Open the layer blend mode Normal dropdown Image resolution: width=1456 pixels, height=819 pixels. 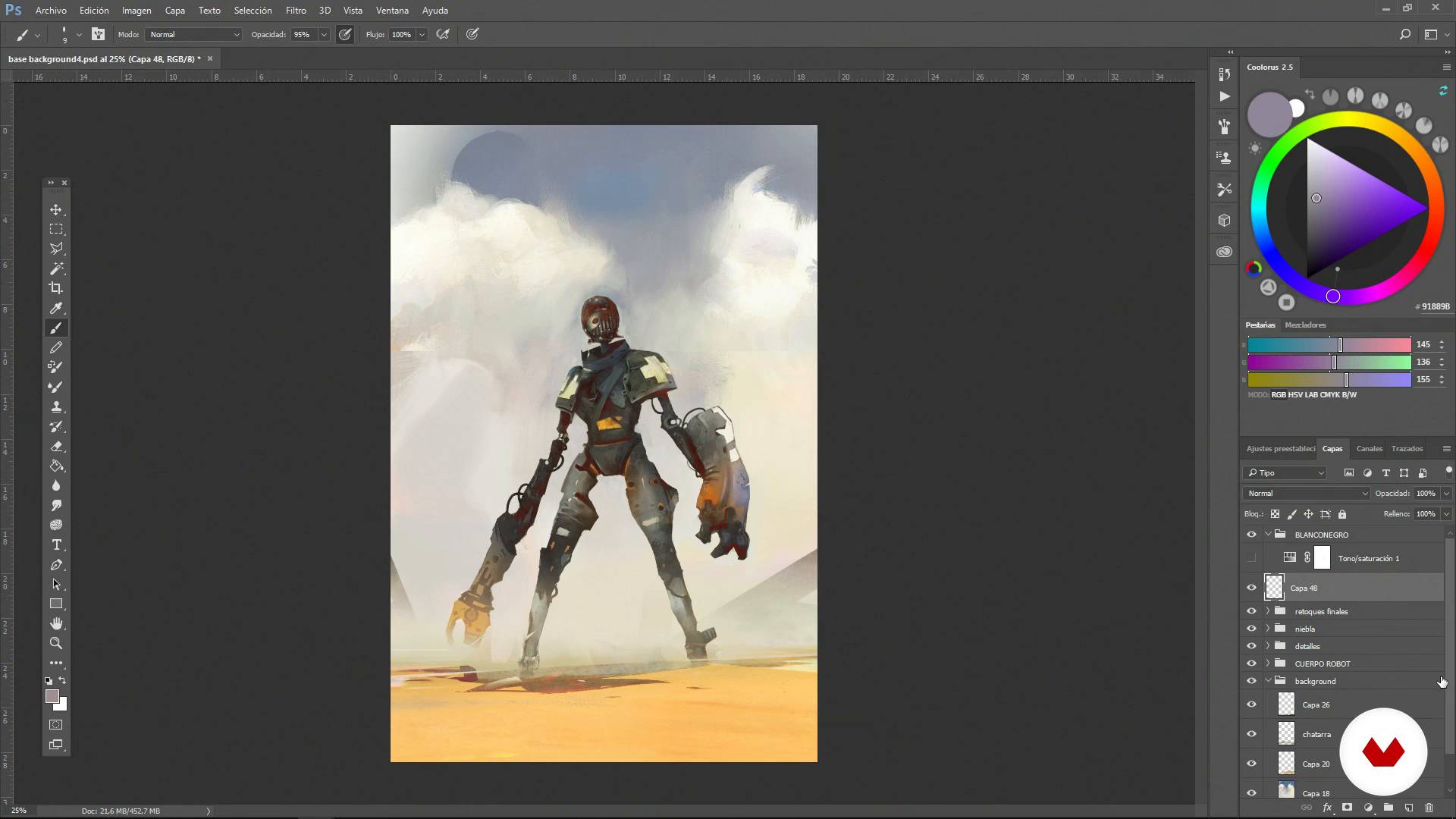[x=1306, y=493]
